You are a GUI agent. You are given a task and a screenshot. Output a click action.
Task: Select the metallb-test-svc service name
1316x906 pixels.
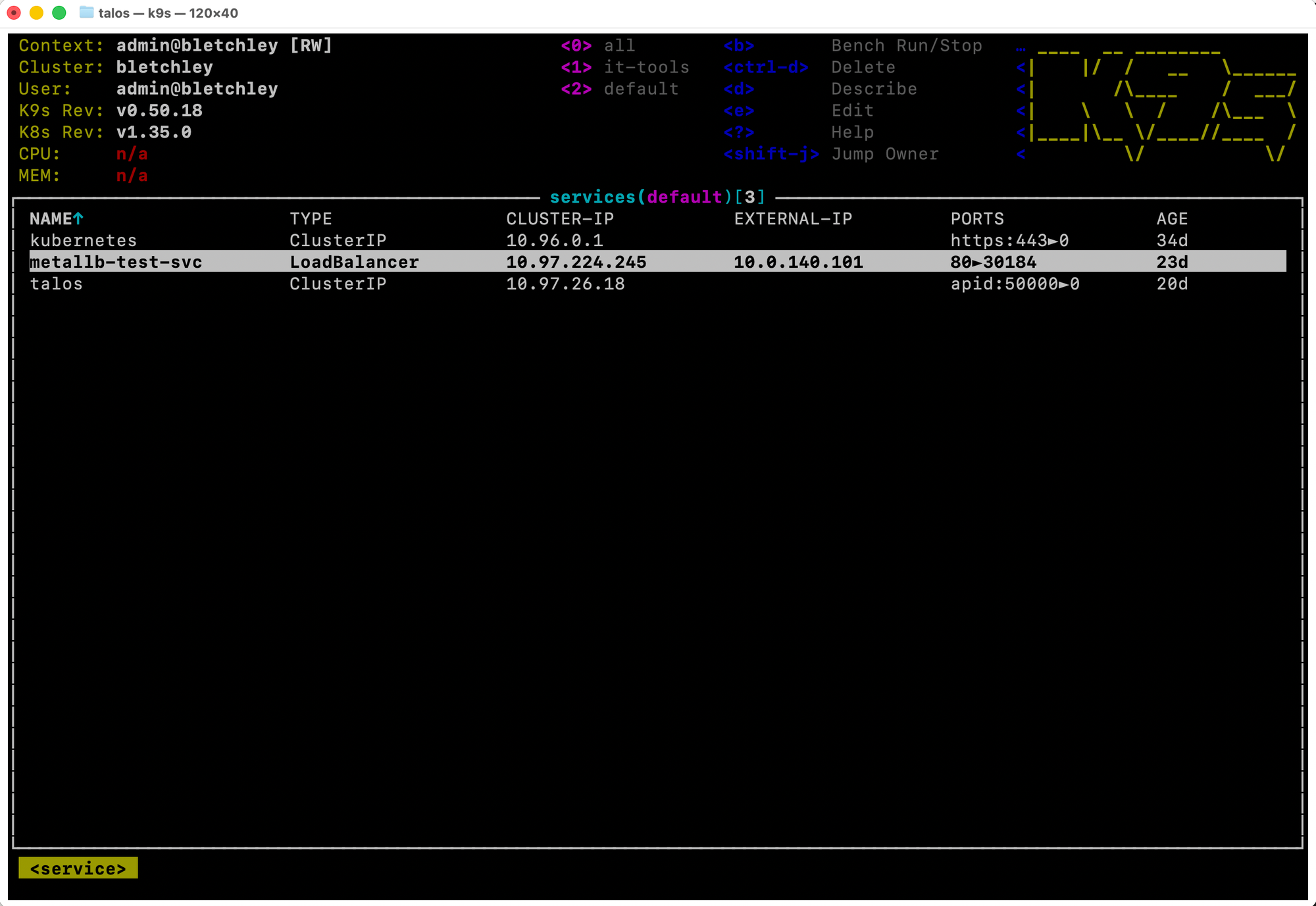click(116, 262)
